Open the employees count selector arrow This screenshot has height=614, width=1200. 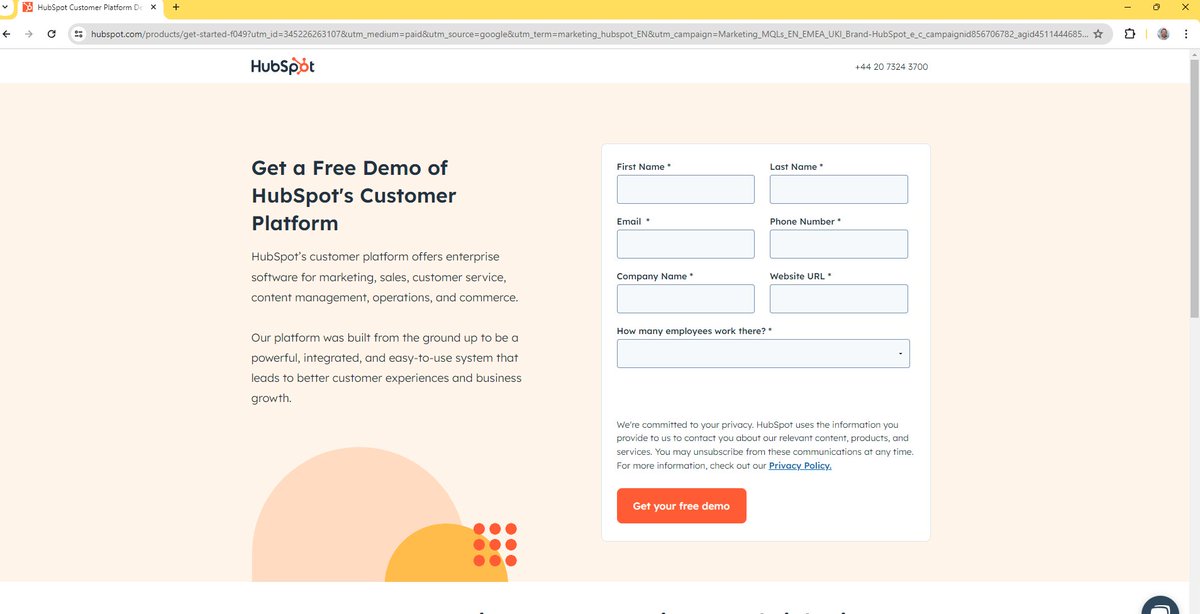coord(898,353)
